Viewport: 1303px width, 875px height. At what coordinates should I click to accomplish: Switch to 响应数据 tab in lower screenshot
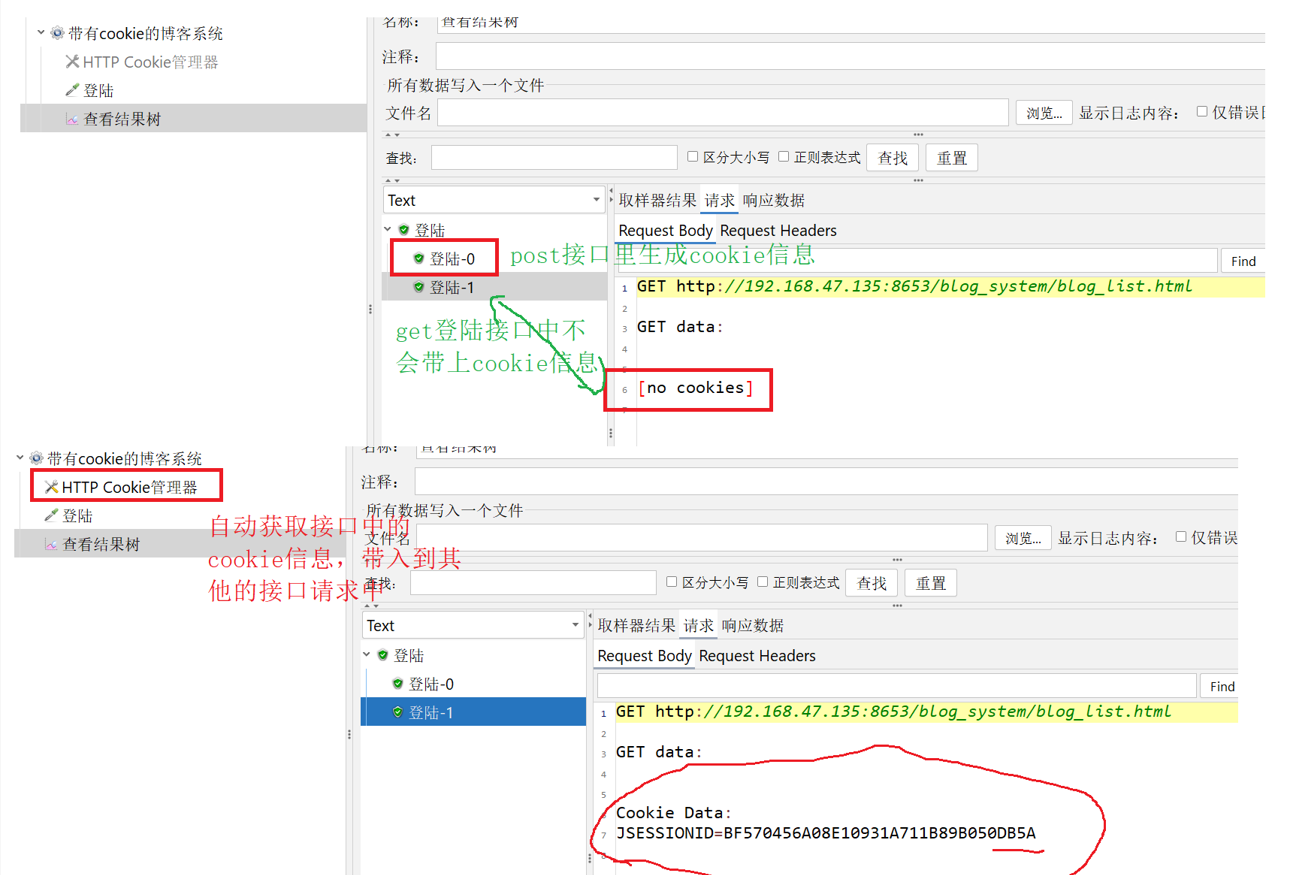[753, 625]
